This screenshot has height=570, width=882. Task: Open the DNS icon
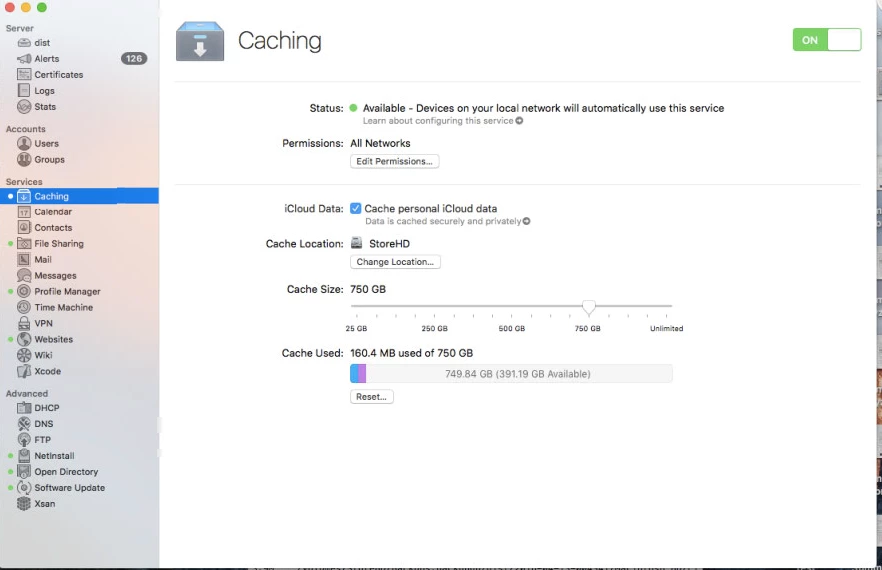[x=24, y=424]
